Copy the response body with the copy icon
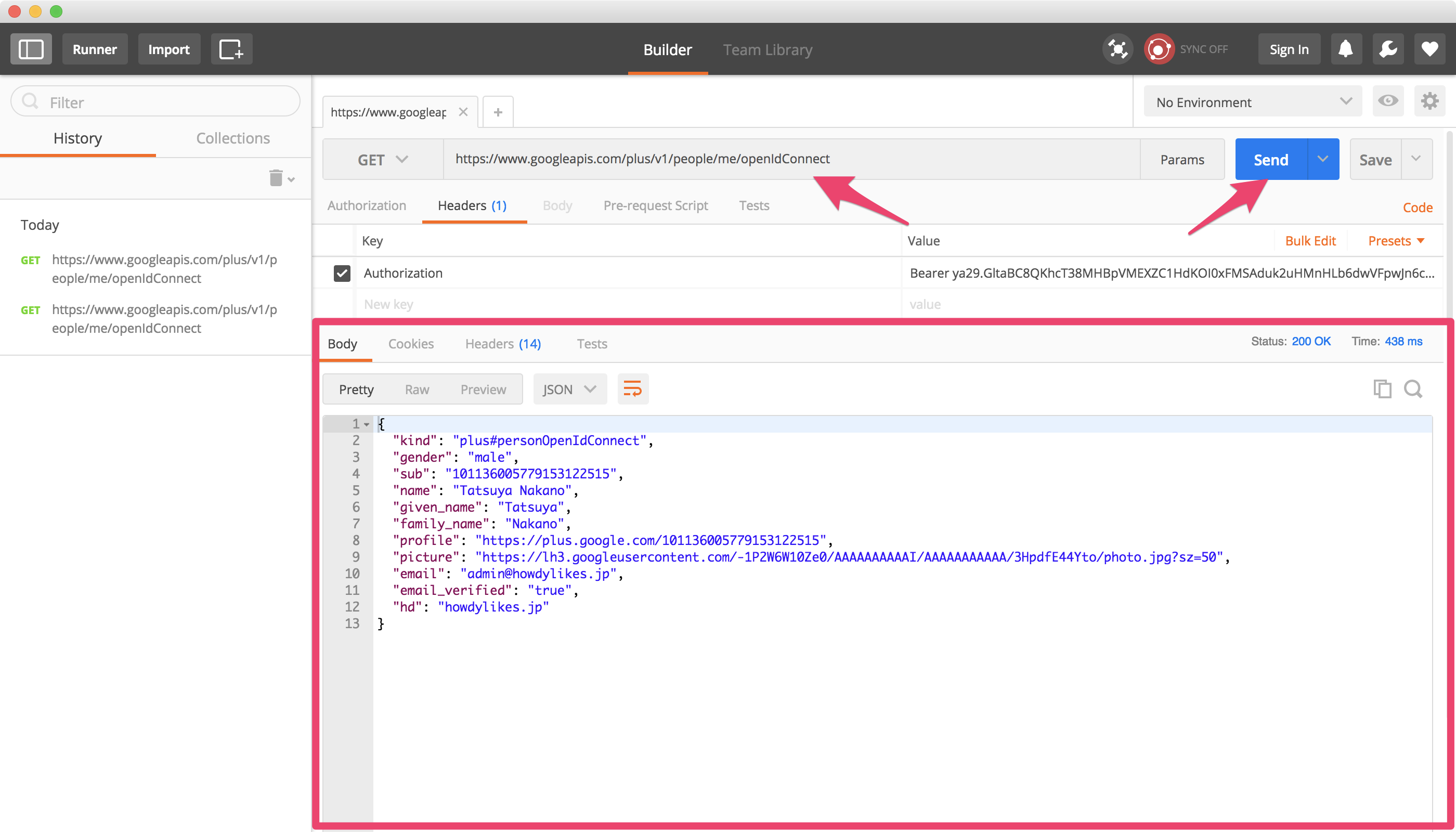1456x832 pixels. point(1383,388)
